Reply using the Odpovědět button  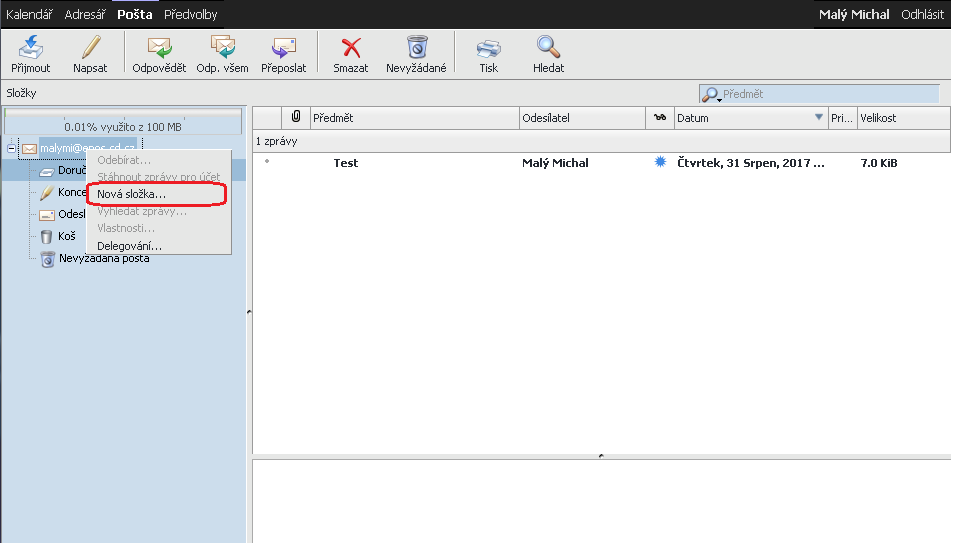click(x=159, y=54)
